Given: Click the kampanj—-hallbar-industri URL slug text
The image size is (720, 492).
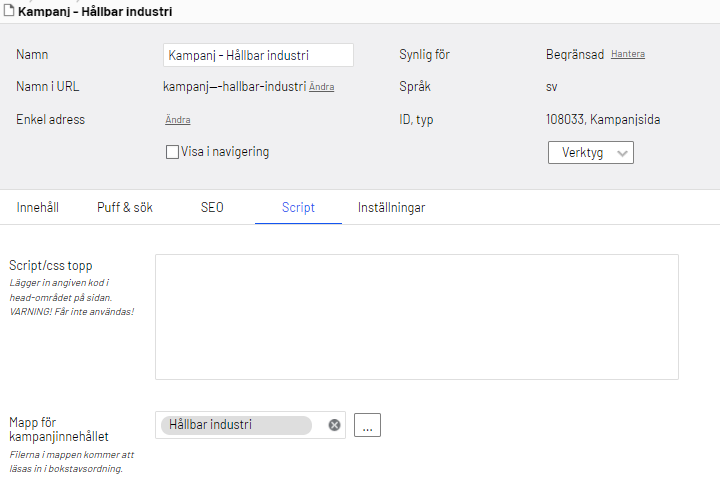Looking at the screenshot, I should 234,87.
